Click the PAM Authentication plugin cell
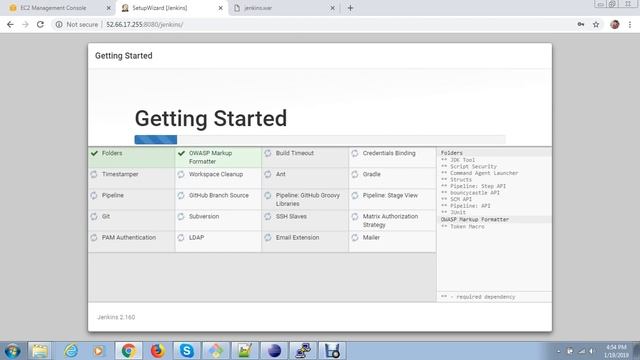This screenshot has height=360, width=640. click(131, 242)
